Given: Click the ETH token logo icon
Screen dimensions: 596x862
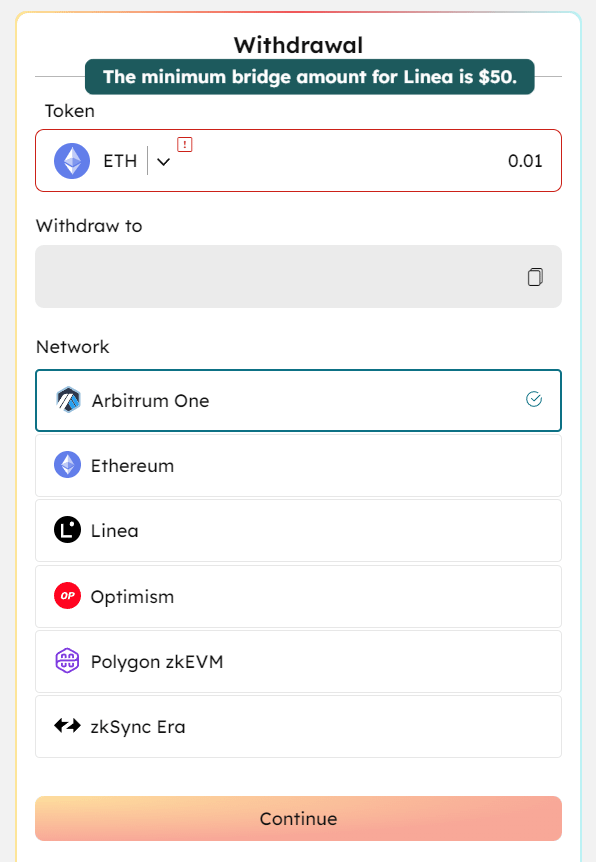Looking at the screenshot, I should pos(72,161).
